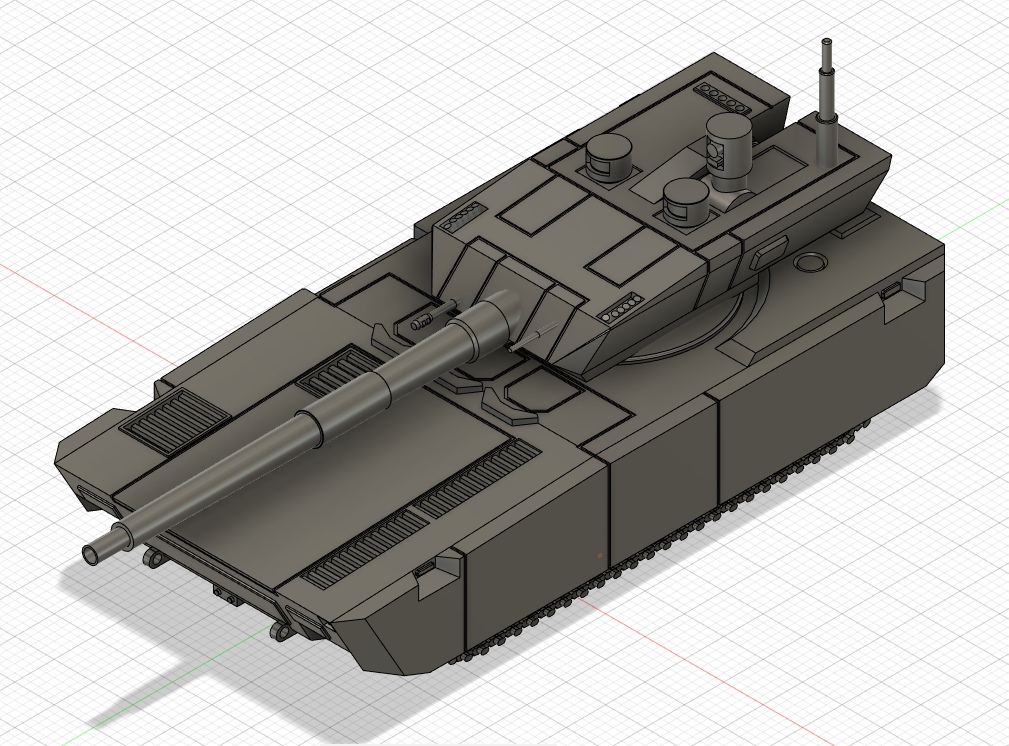Select the tall cylindrical sight on the turret roof
Screen dimensions: 1009x746
728,153
